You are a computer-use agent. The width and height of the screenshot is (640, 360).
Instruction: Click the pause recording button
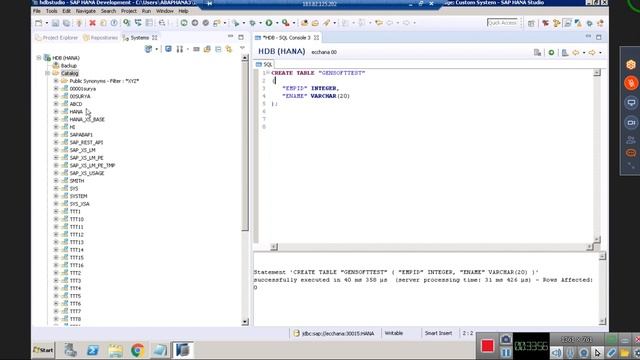[x=506, y=353]
